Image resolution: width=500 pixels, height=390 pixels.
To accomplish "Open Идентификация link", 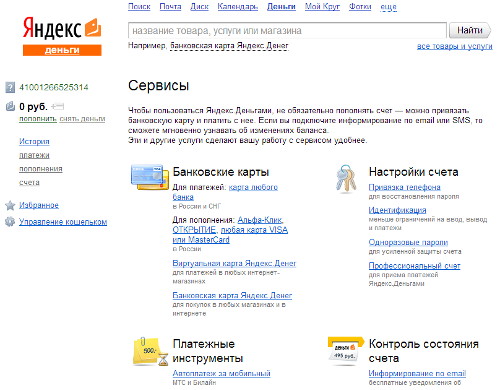I will tap(397, 210).
